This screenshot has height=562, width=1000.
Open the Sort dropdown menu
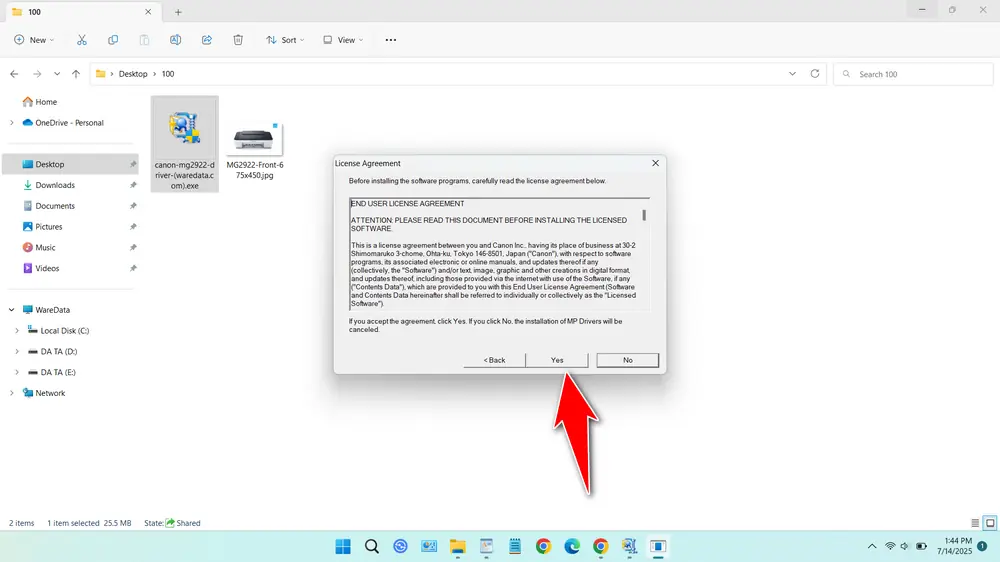click(x=285, y=40)
